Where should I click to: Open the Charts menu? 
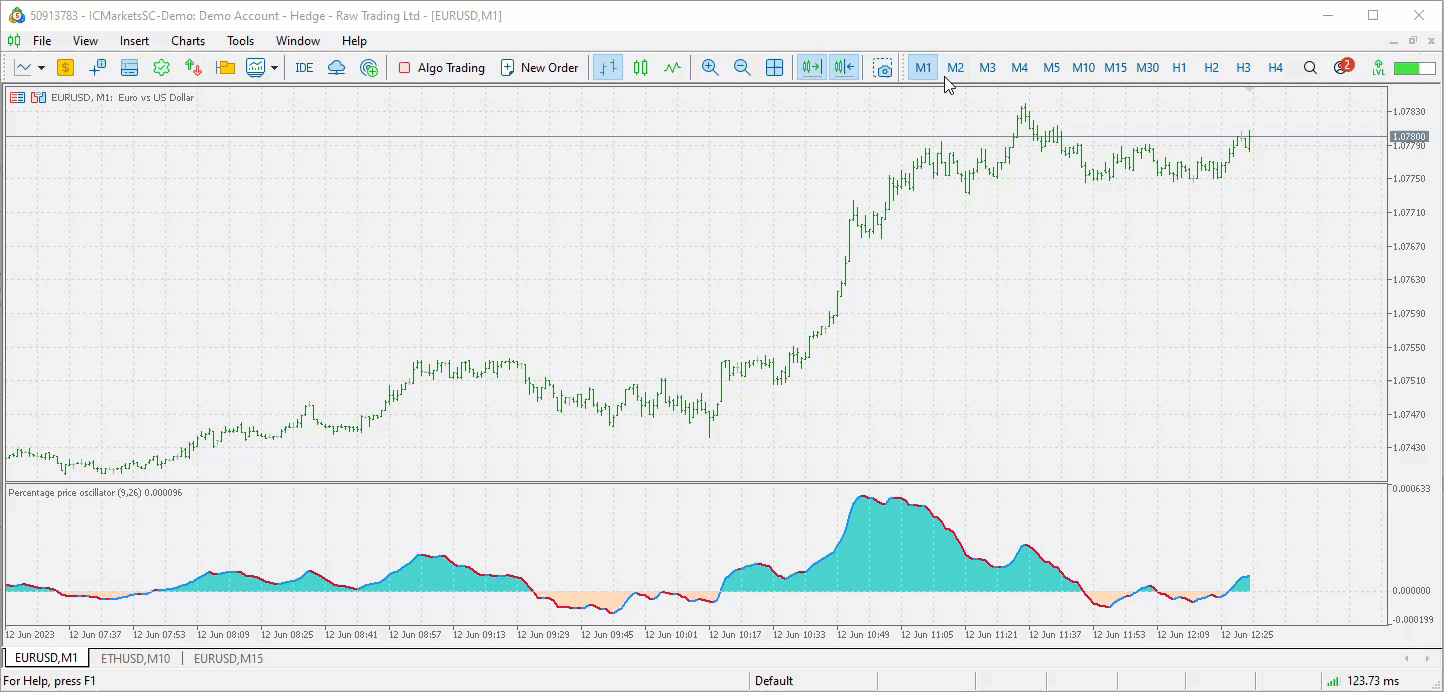(187, 41)
